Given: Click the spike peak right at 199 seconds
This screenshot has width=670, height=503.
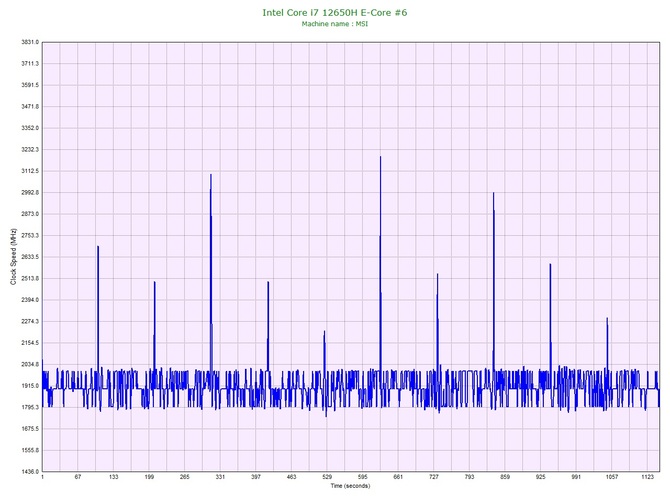Looking at the screenshot, I should tap(154, 283).
